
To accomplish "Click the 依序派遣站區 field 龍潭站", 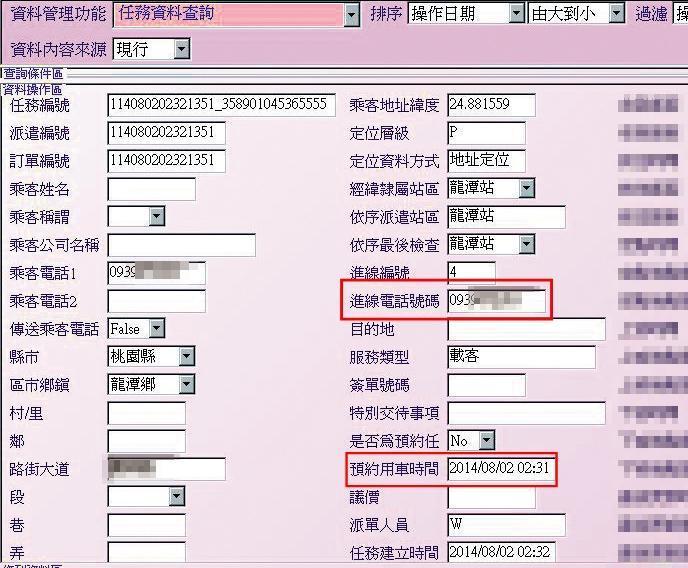I will (506, 217).
